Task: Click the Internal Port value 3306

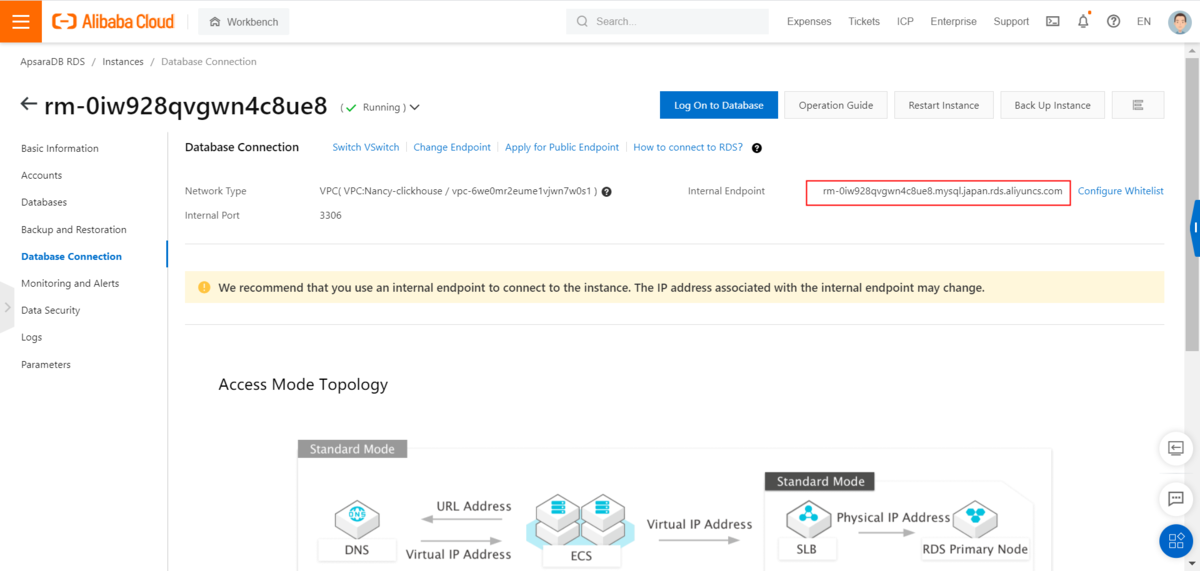Action: tap(331, 215)
